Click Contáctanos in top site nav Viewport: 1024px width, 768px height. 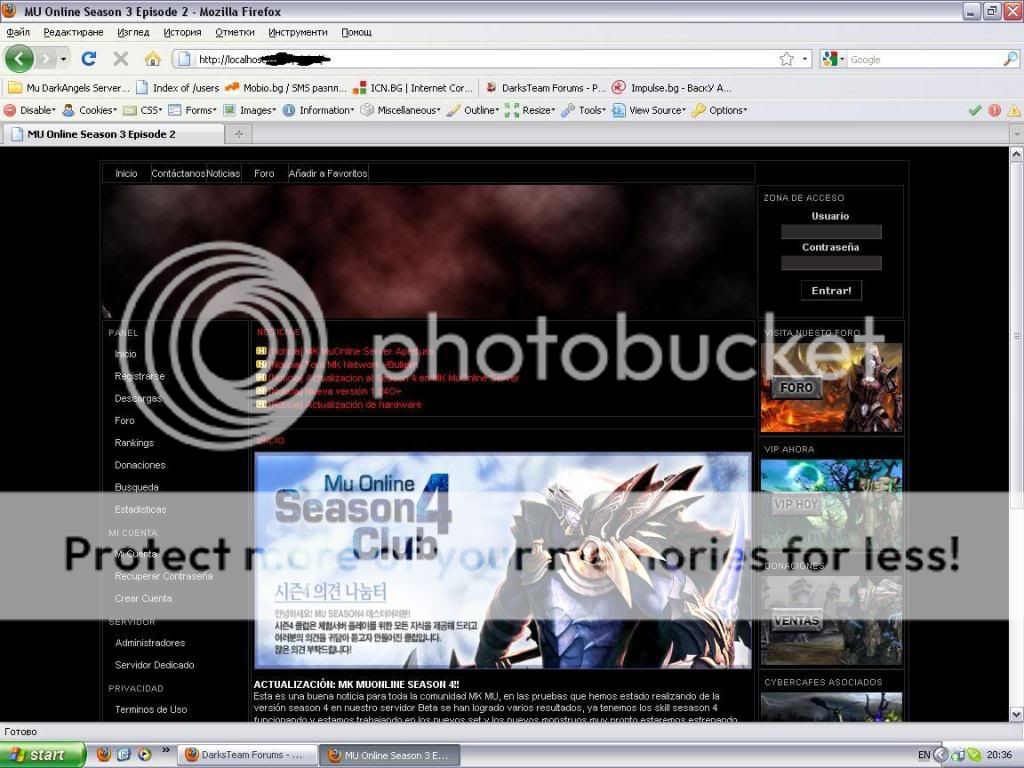[178, 174]
